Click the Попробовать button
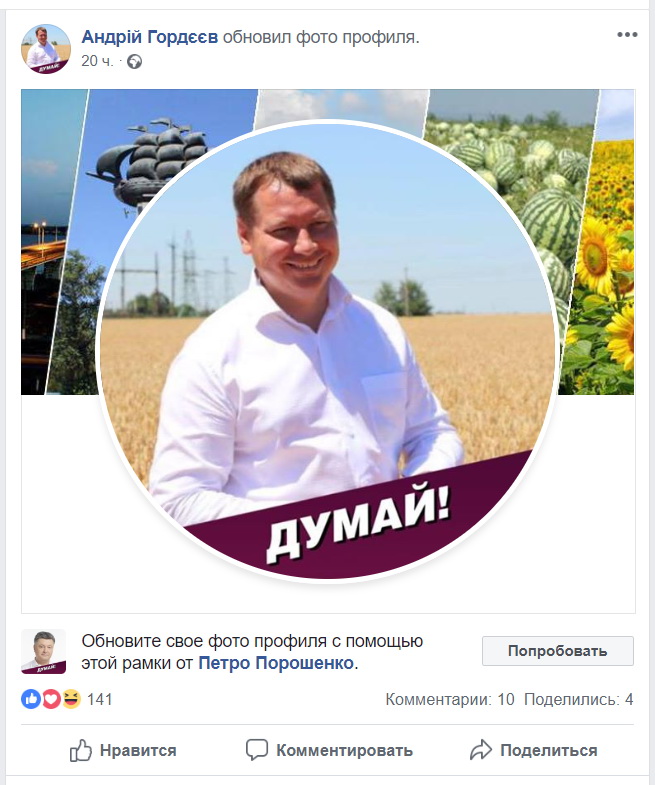The width and height of the screenshot is (655, 785). pos(558,651)
